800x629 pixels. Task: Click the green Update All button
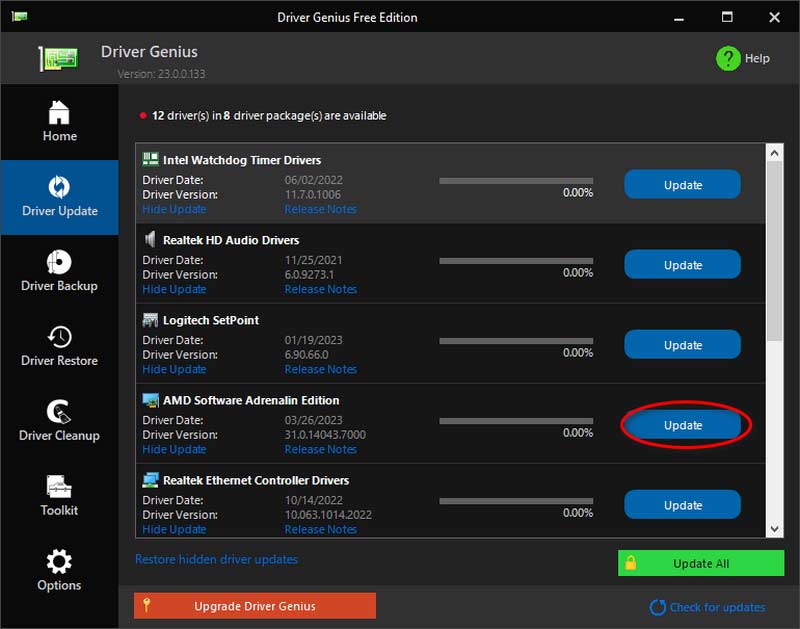[x=701, y=563]
